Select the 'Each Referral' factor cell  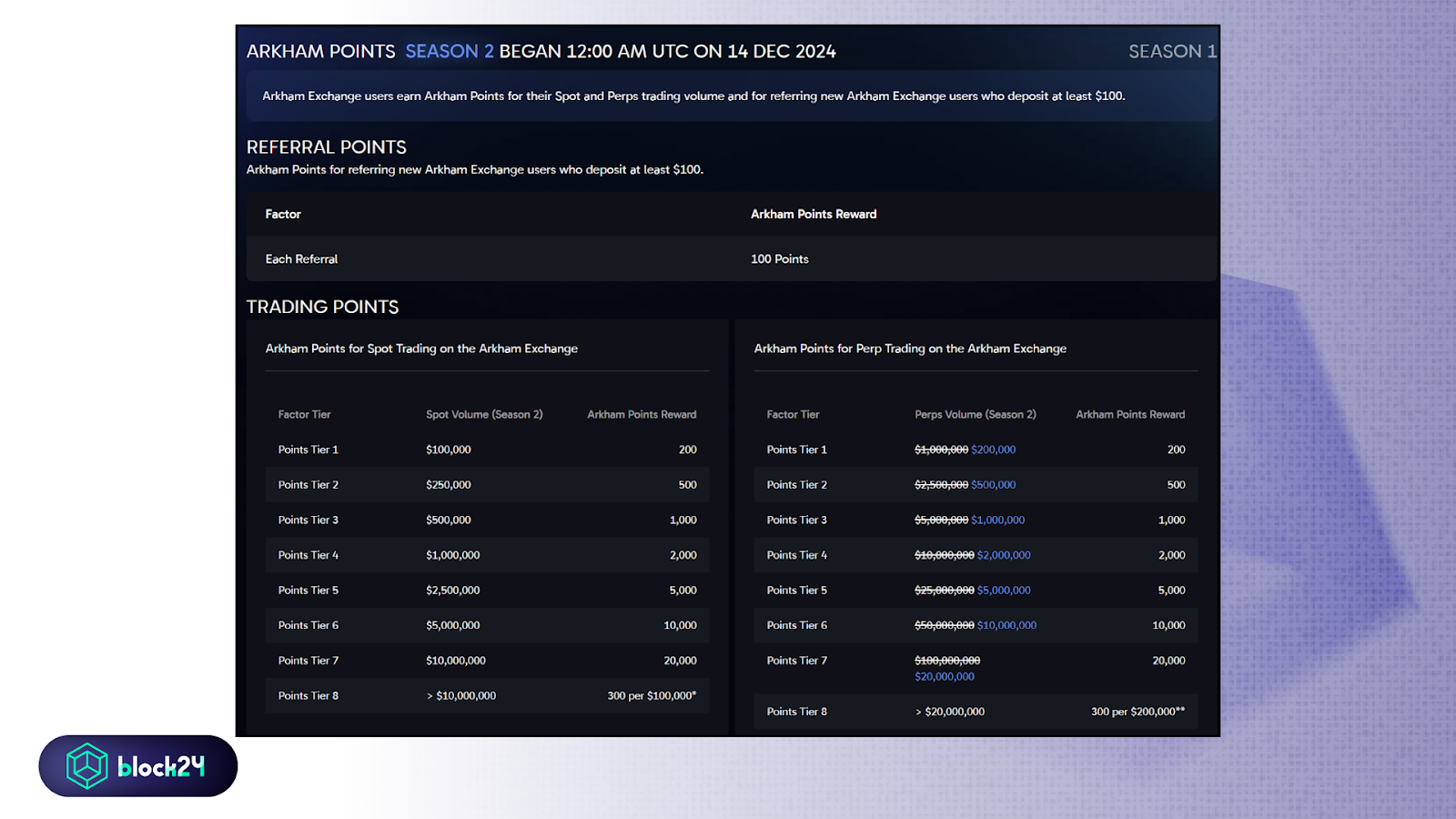[301, 259]
